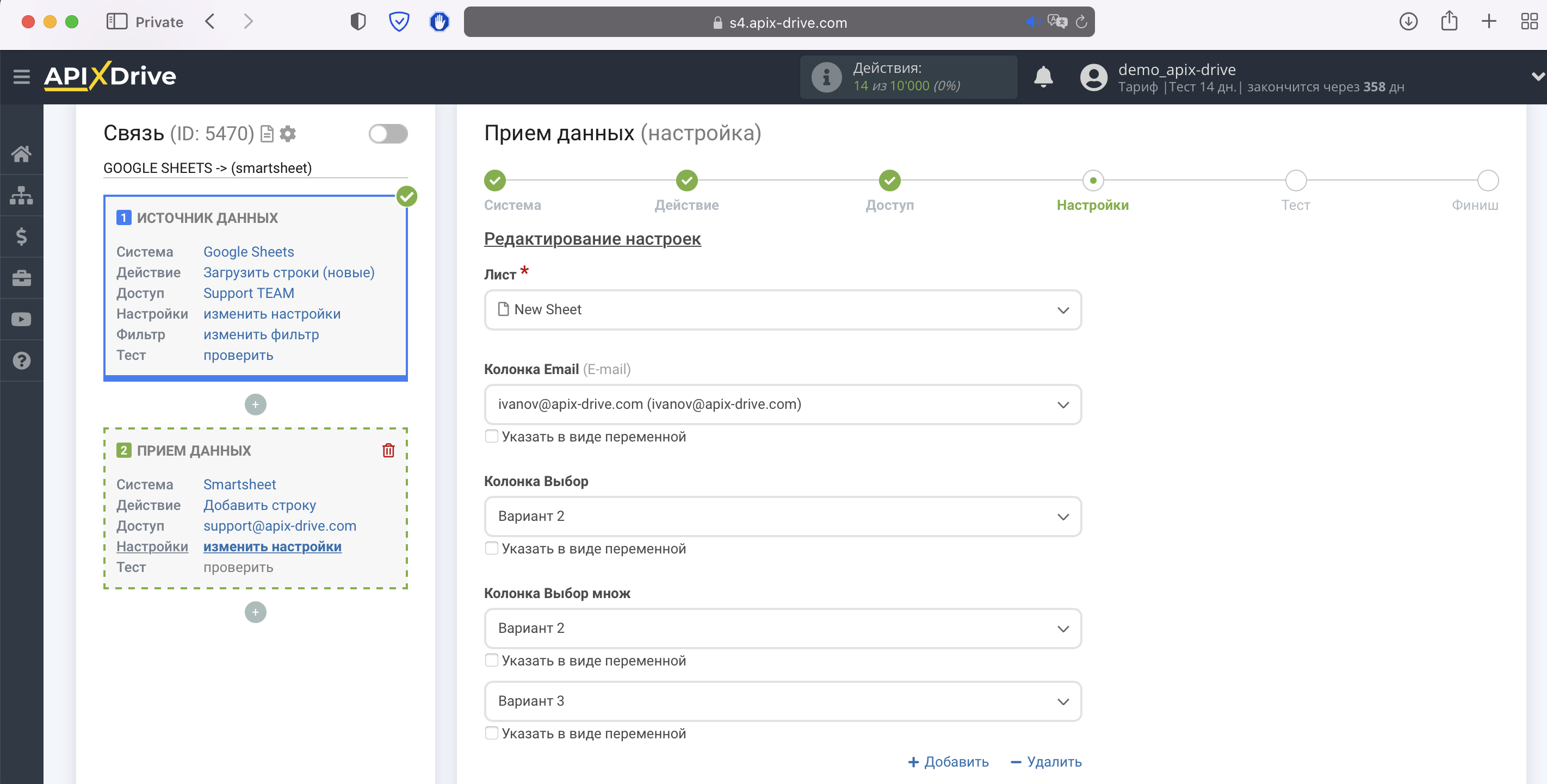Viewport: 1547px width, 784px height.
Task: Click the ApiX-Drive logo
Action: tap(110, 76)
